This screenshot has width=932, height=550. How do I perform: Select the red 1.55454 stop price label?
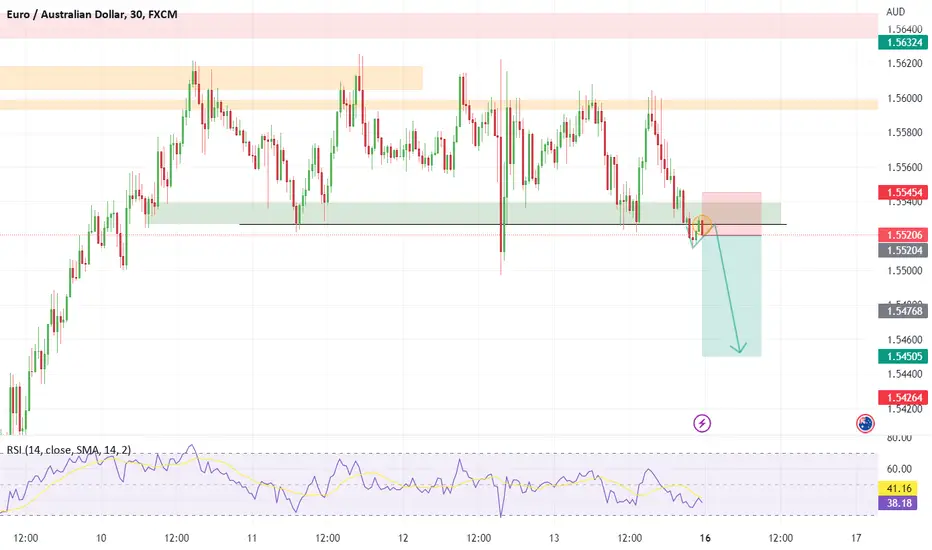[903, 192]
